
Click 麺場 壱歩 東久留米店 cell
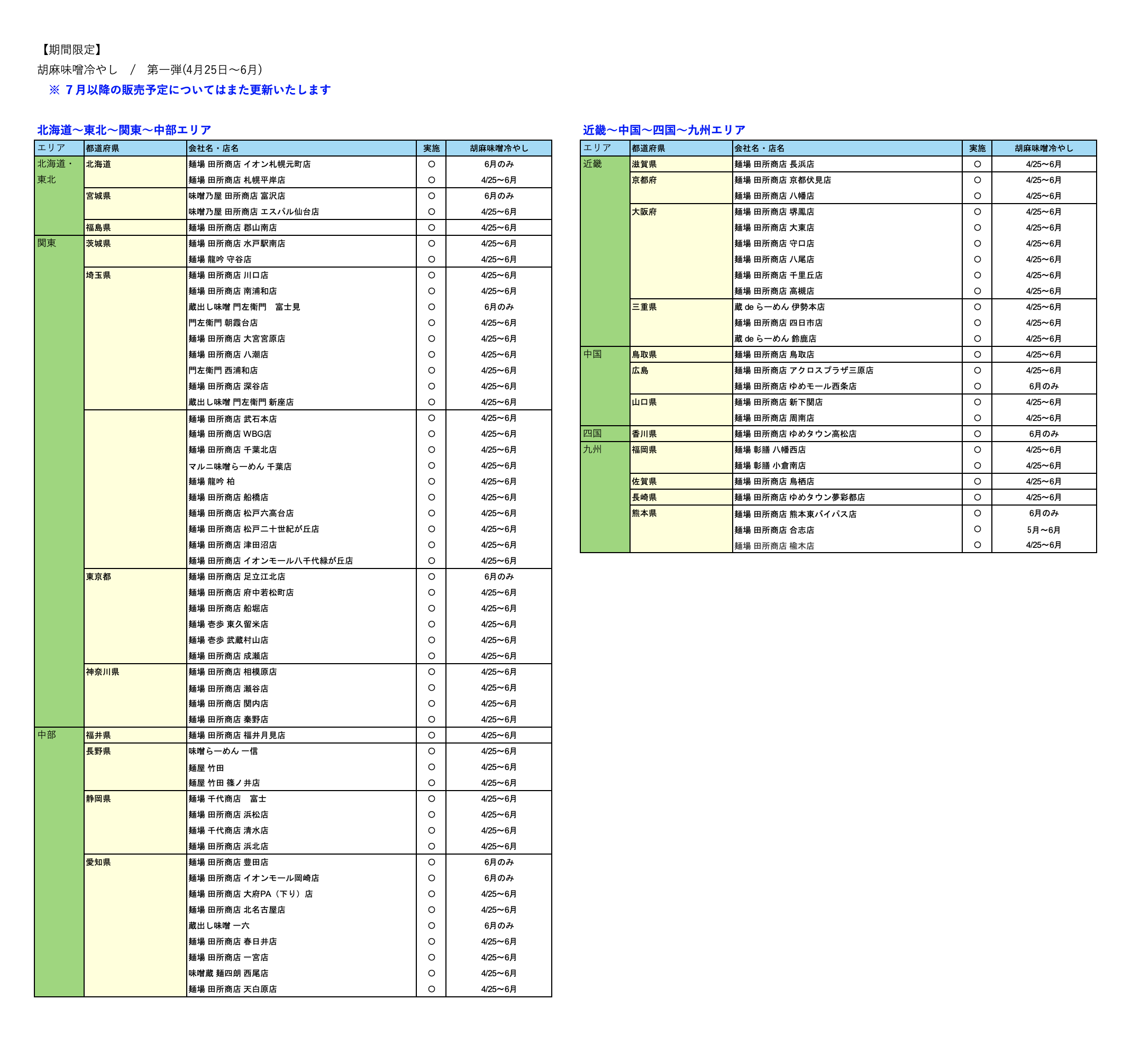302,625
